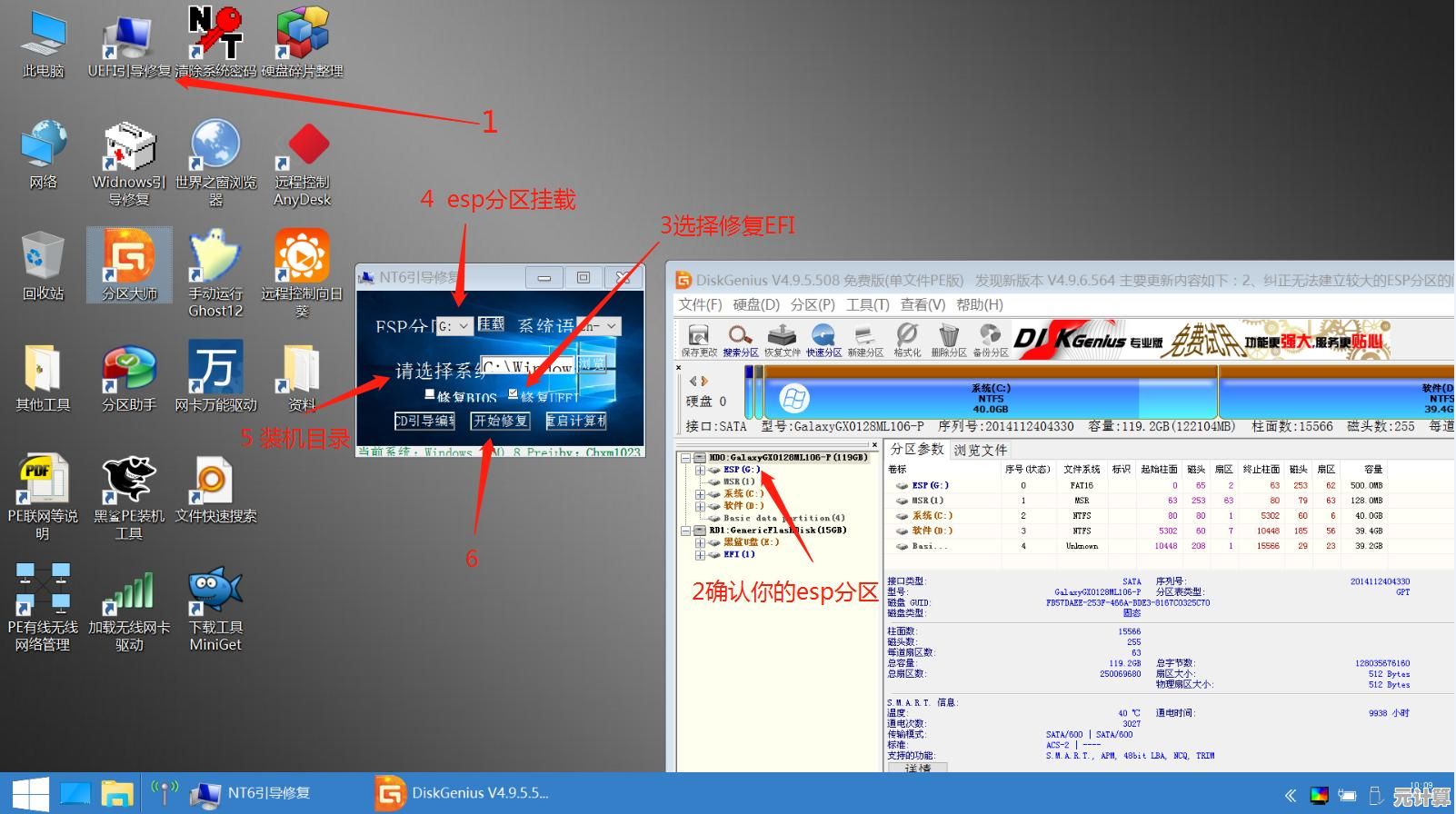This screenshot has width=1456, height=814.
Task: Open the 工具(T) menu
Action: click(866, 304)
